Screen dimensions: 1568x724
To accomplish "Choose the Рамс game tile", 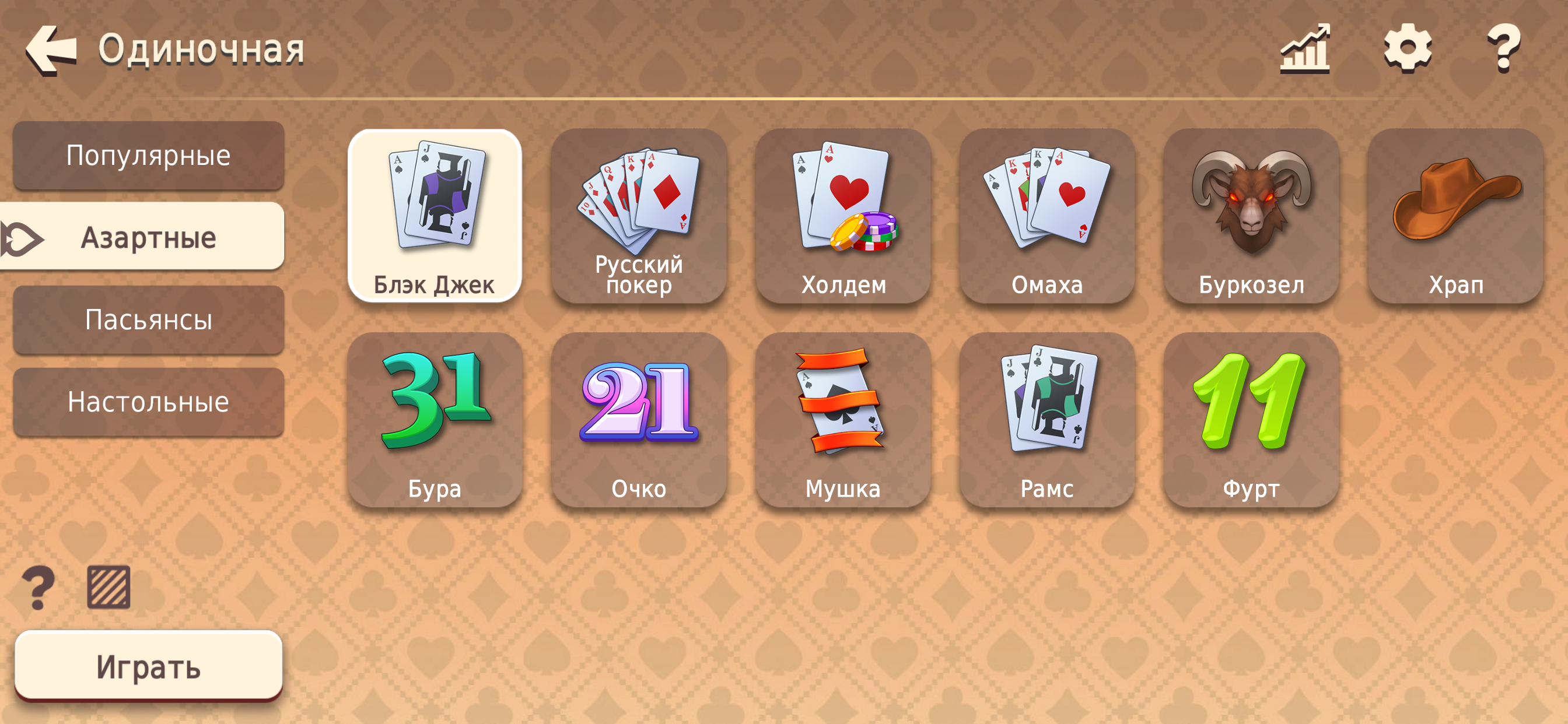I will click(1047, 420).
